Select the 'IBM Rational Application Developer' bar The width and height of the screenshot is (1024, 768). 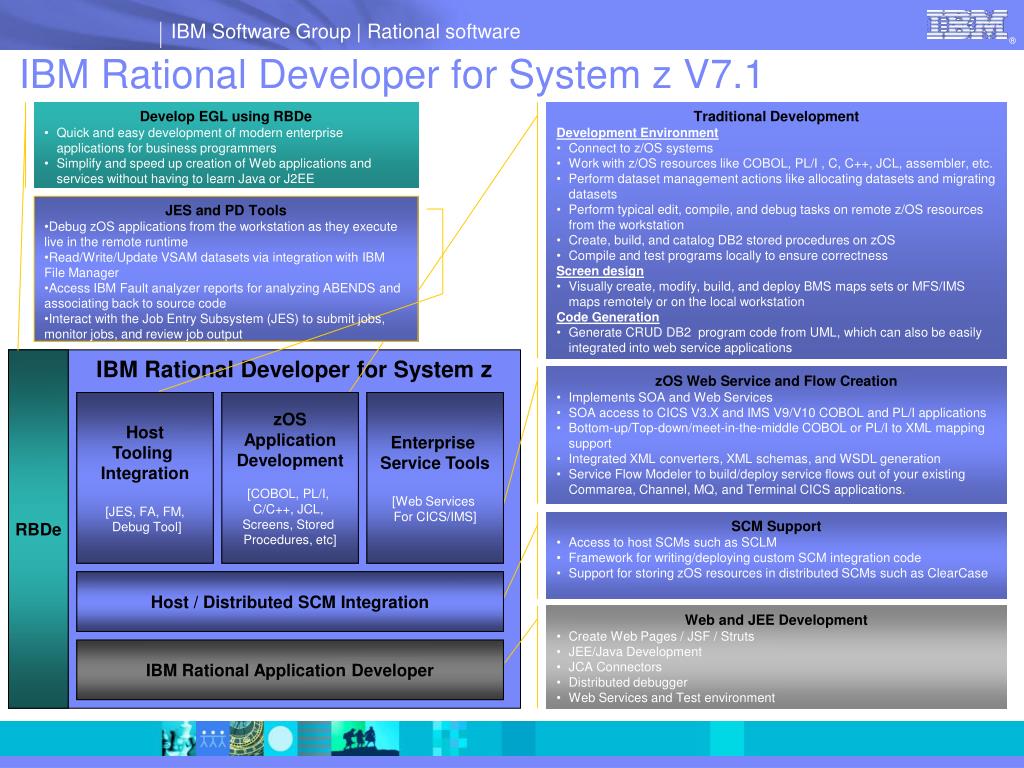[290, 670]
